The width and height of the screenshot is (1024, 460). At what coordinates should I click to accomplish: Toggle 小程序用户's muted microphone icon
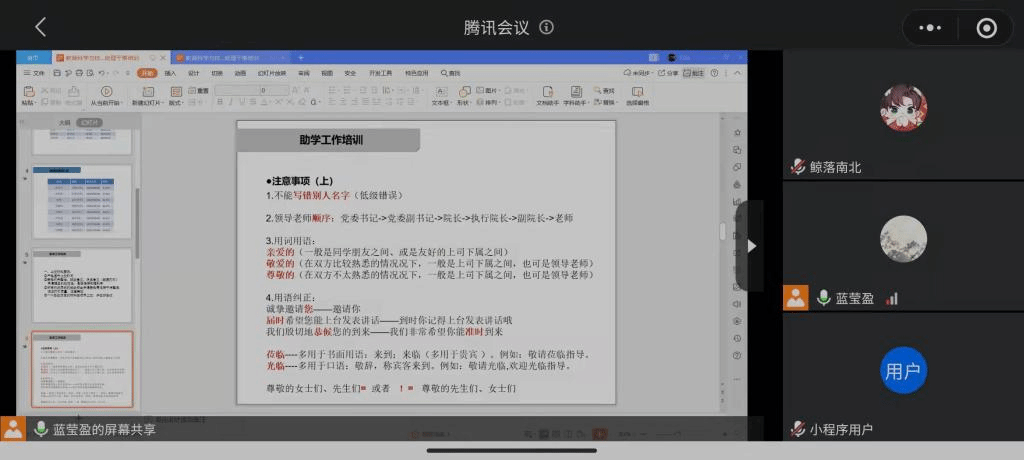click(x=798, y=429)
